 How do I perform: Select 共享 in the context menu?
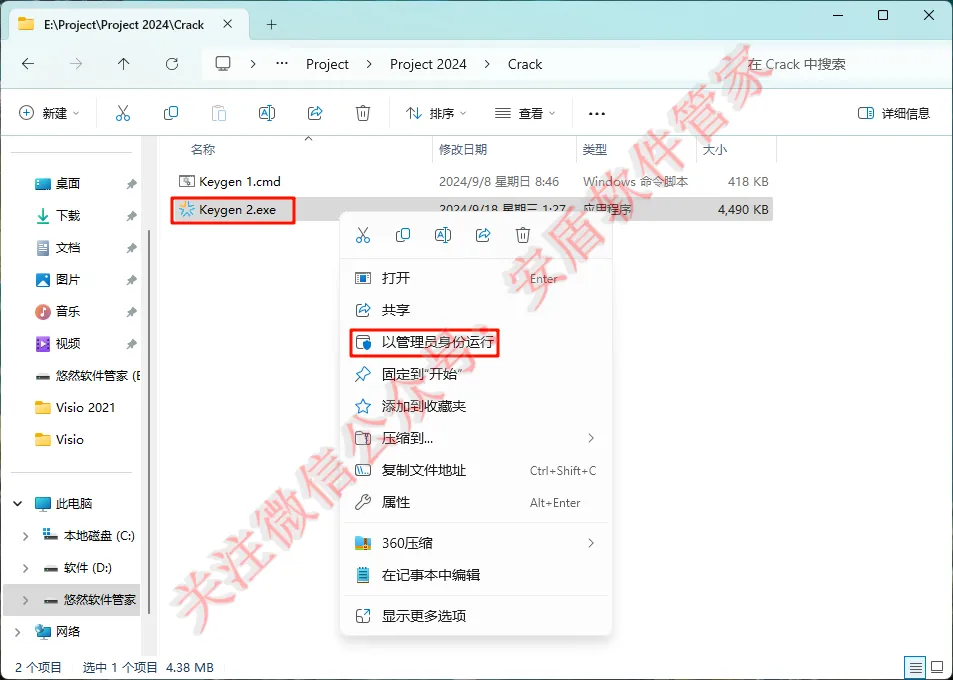tap(476, 310)
